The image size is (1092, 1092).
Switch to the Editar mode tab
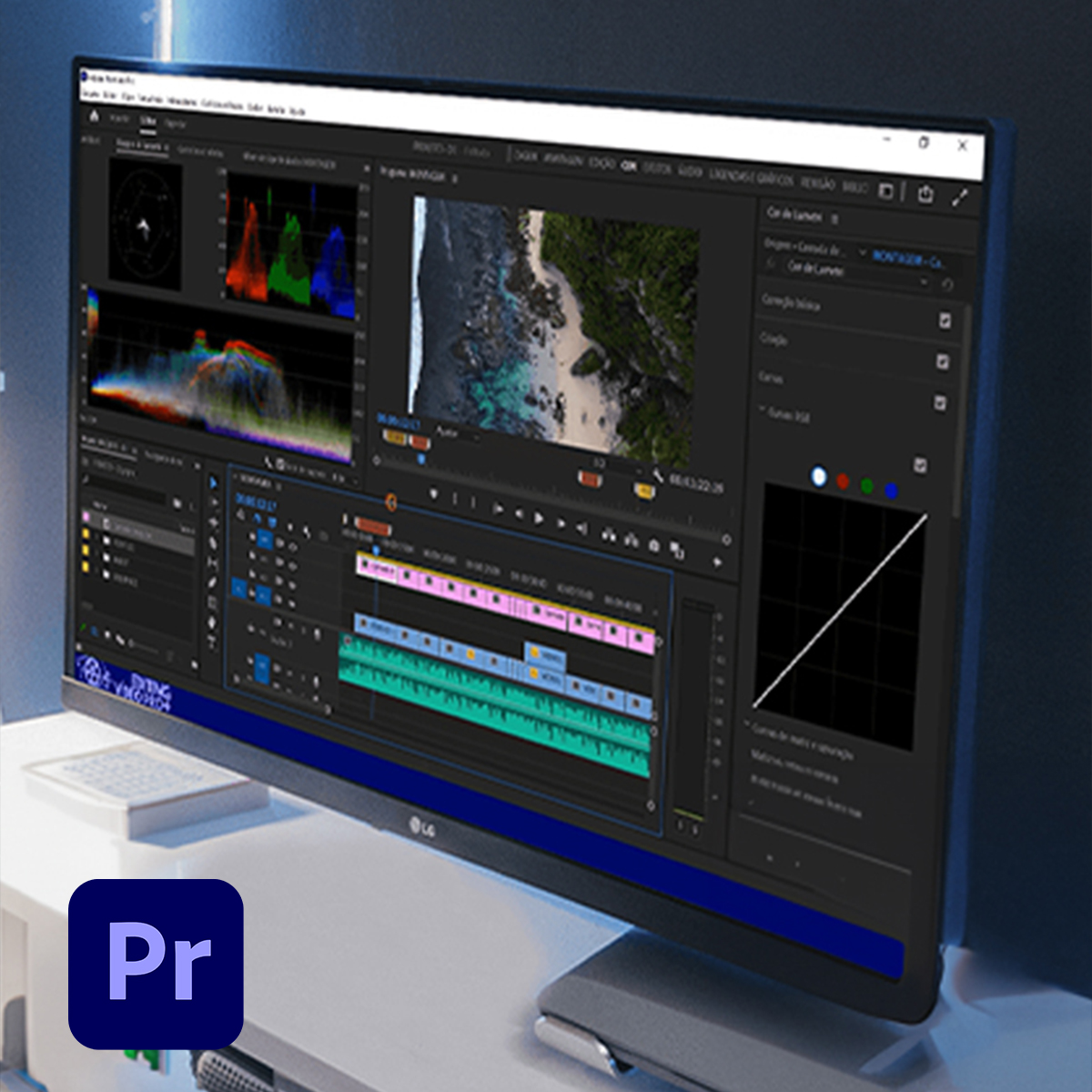[x=148, y=120]
